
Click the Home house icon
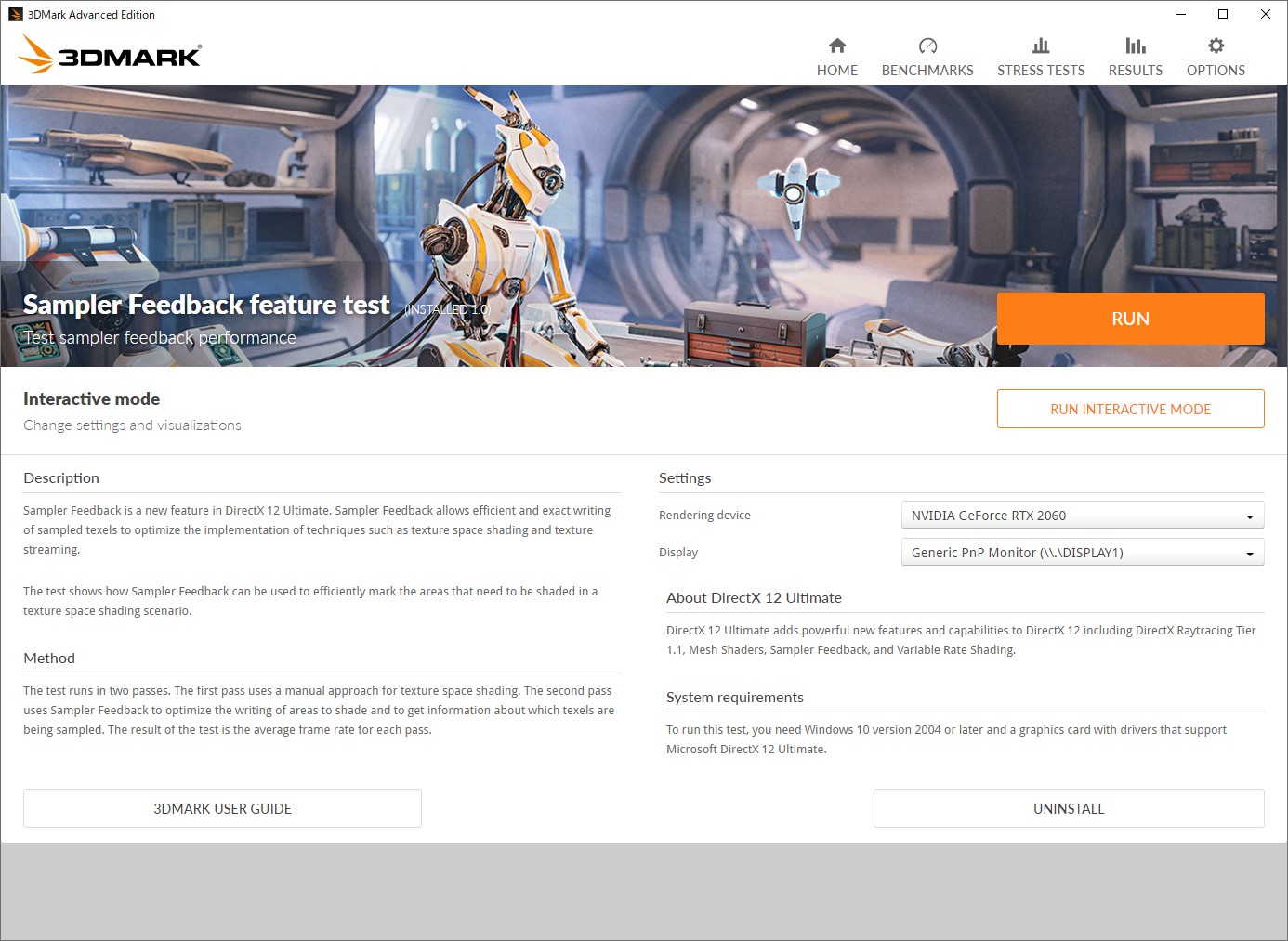pos(837,46)
